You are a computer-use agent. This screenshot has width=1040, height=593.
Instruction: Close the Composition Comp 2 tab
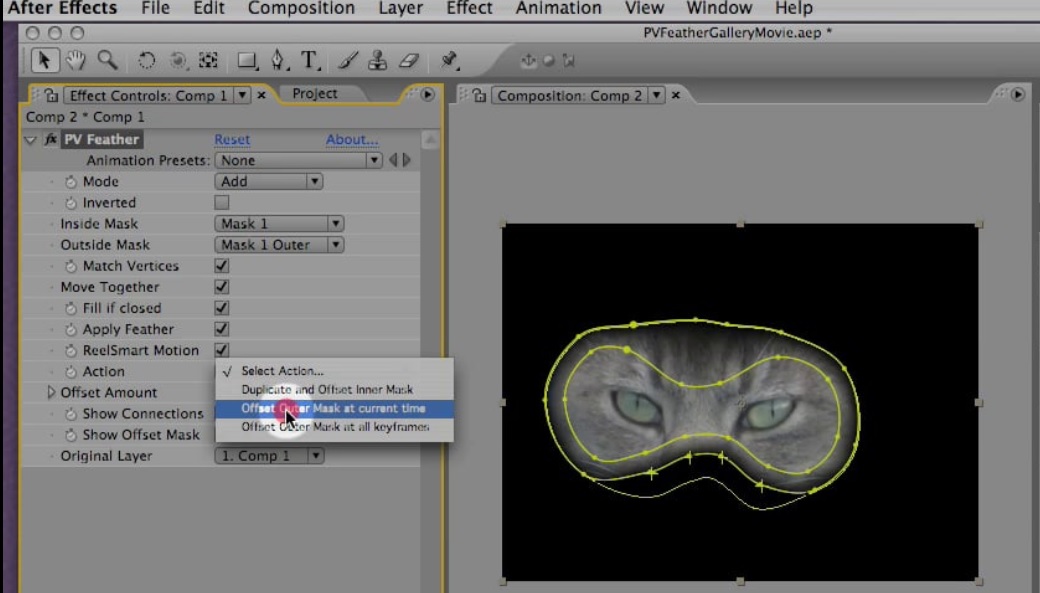click(x=675, y=95)
